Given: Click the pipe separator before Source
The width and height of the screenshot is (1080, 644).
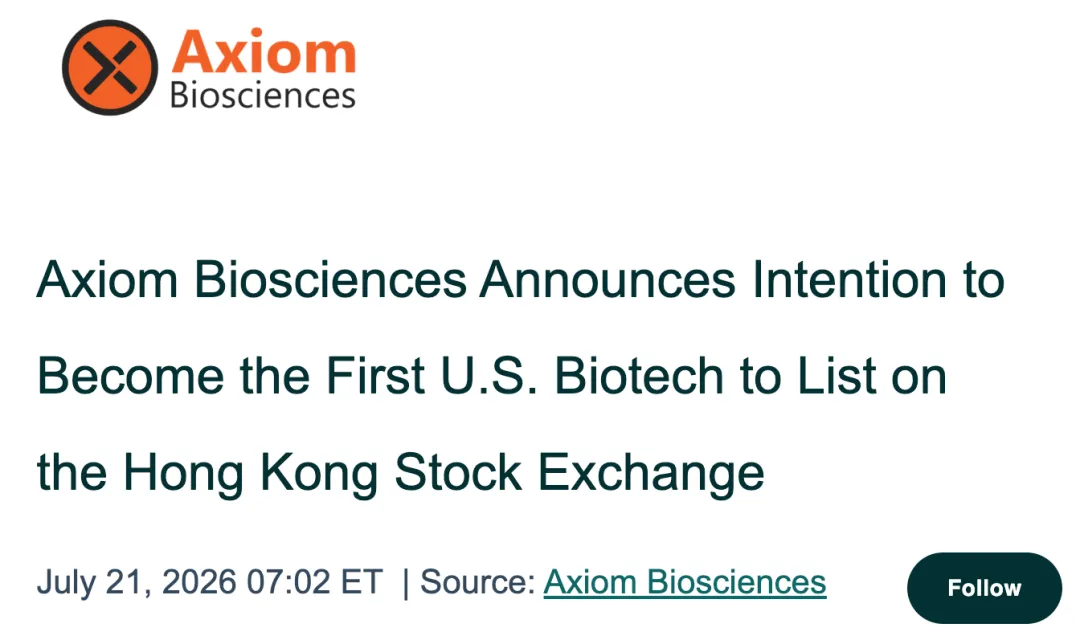Looking at the screenshot, I should pos(405,583).
